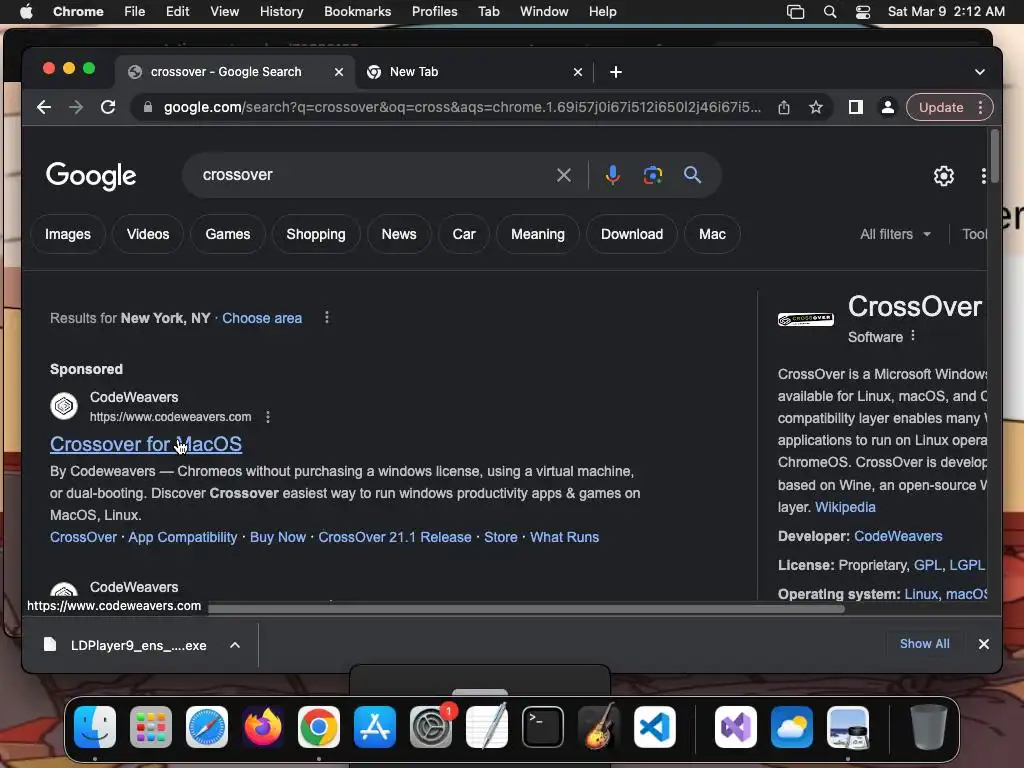The image size is (1024, 768).
Task: Open site info lock icon in address bar
Action: click(x=148, y=107)
